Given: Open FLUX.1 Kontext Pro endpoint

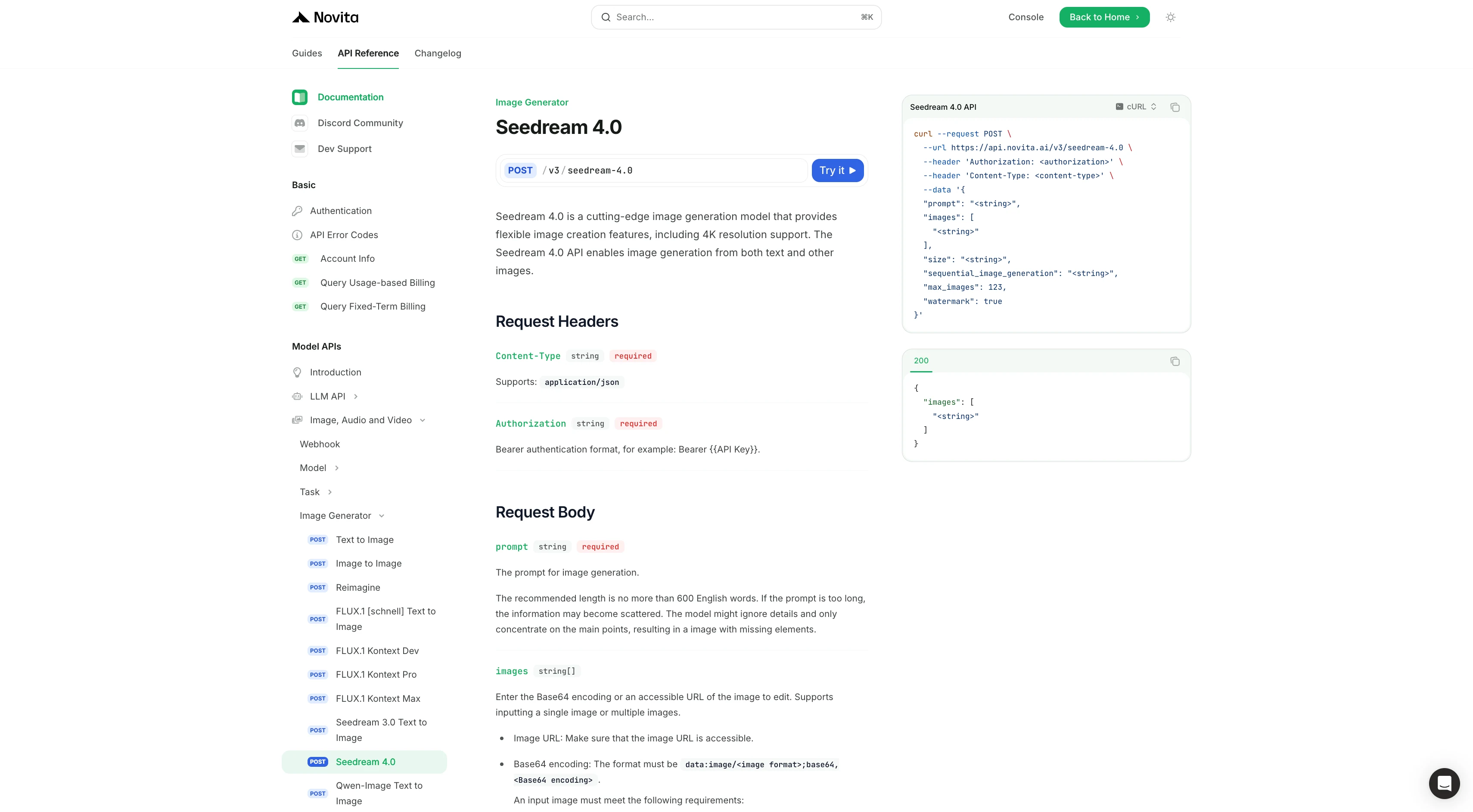Looking at the screenshot, I should pos(376,674).
